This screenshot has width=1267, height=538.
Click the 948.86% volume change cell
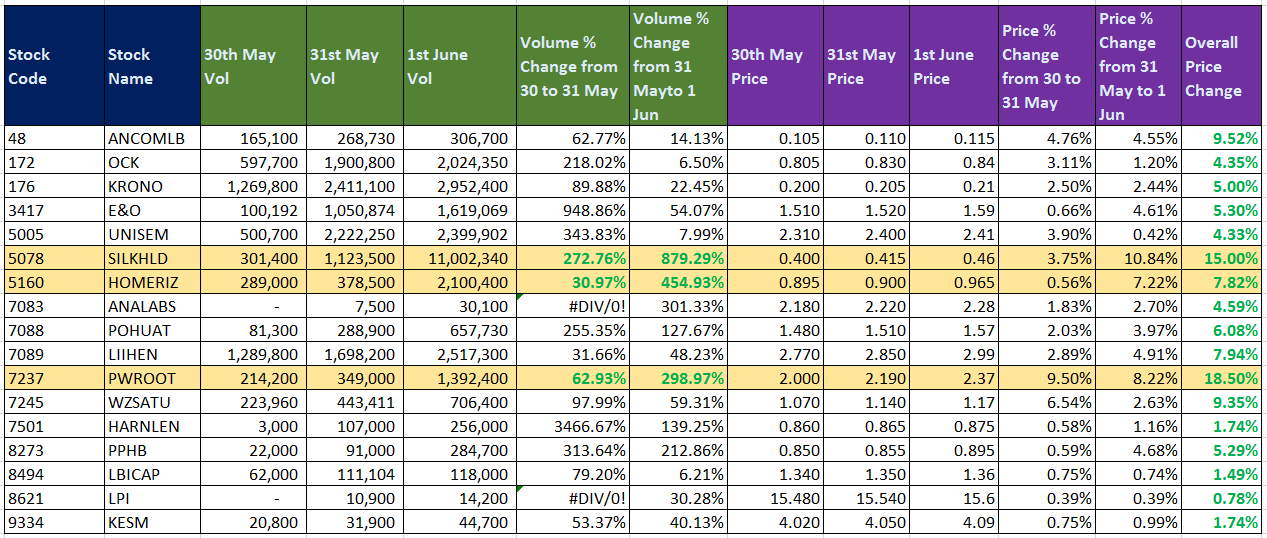pyautogui.click(x=572, y=210)
